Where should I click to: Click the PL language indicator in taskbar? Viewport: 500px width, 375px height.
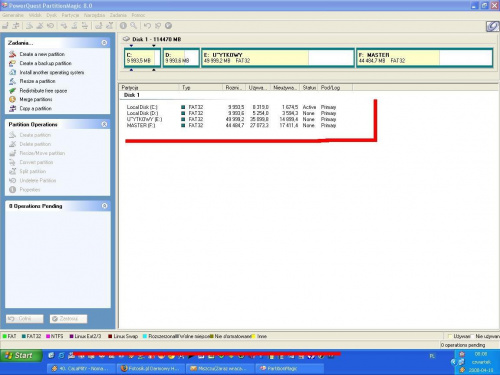pyautogui.click(x=432, y=356)
